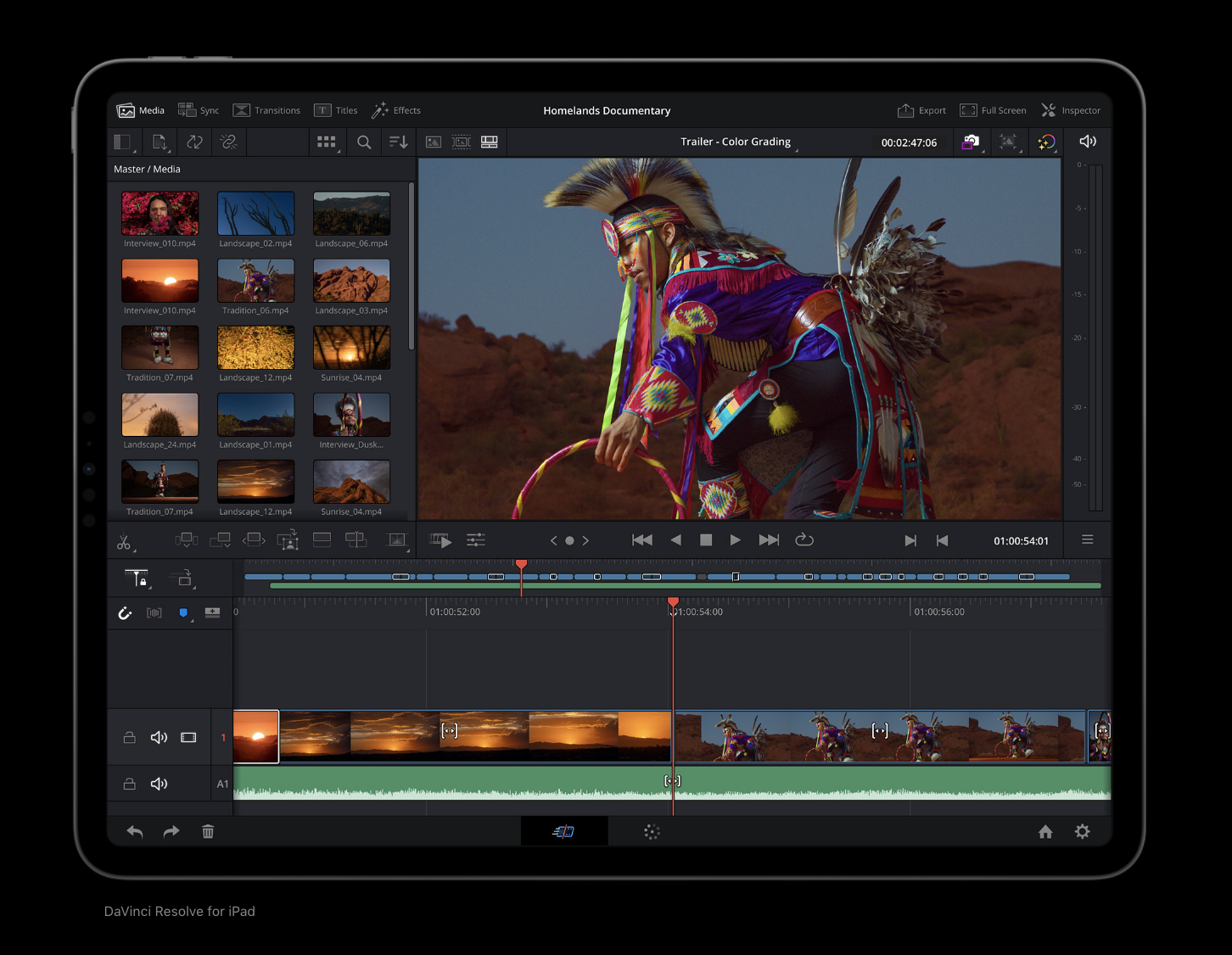The height and width of the screenshot is (955, 1232).
Task: Click the undo arrow icon
Action: [x=135, y=832]
